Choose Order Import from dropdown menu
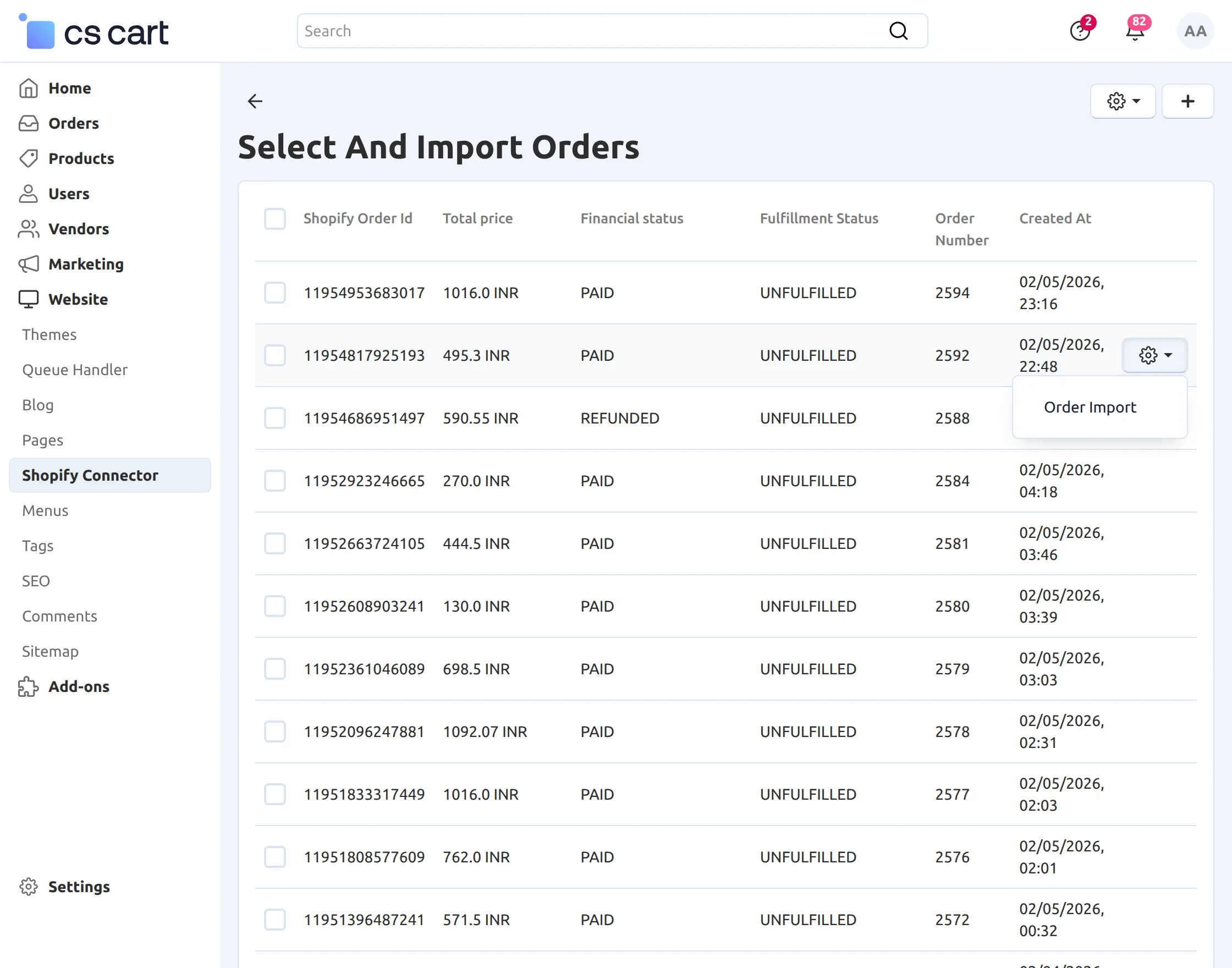1232x968 pixels. [1089, 407]
